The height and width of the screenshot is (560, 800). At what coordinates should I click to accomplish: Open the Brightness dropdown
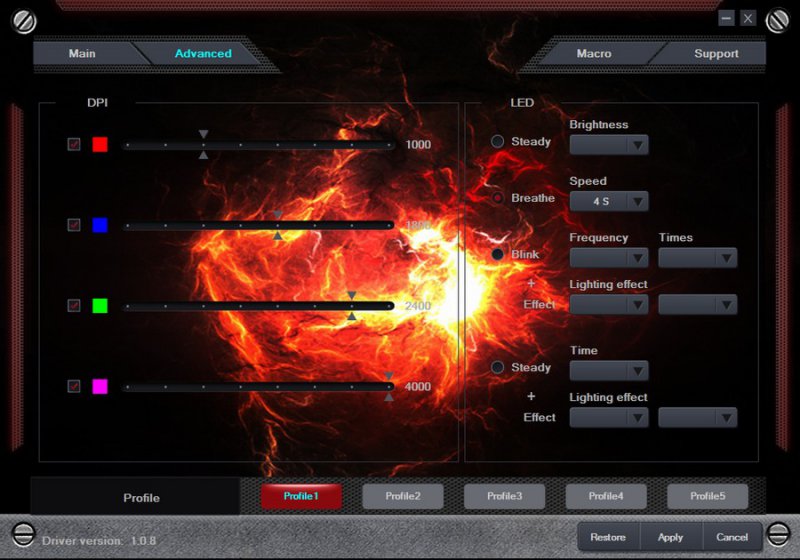(x=609, y=145)
